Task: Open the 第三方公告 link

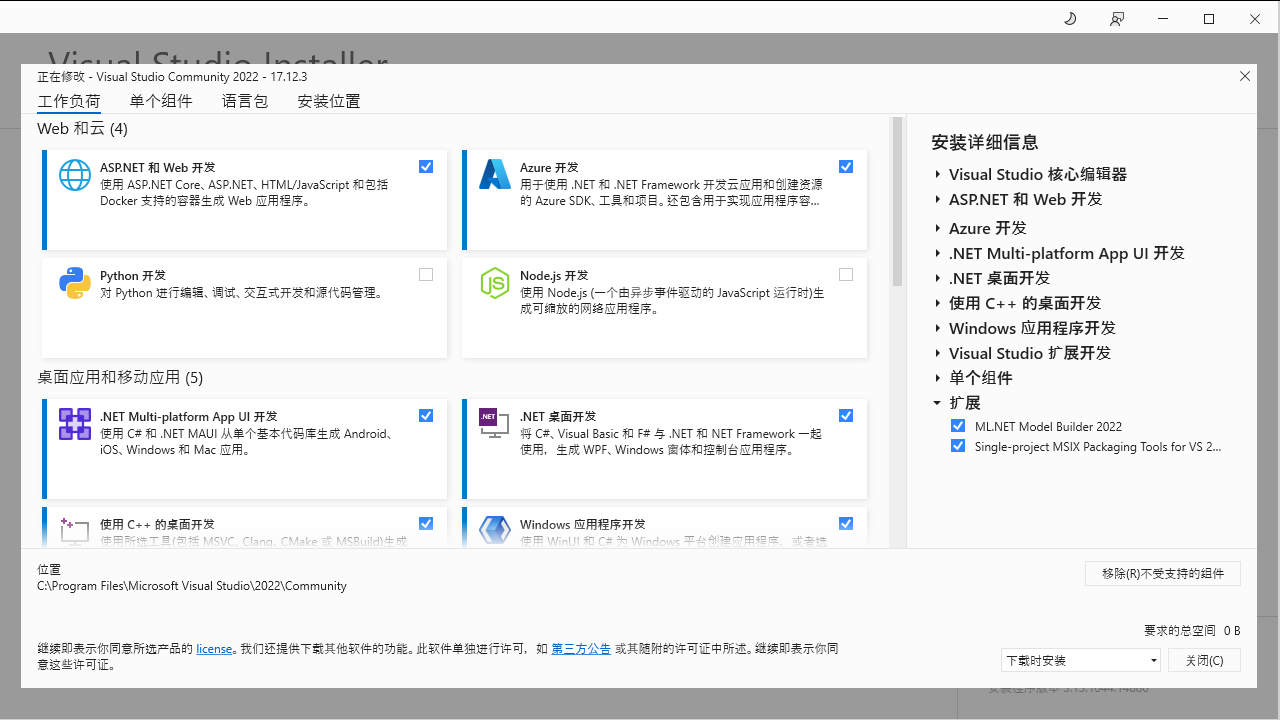Action: coord(581,649)
